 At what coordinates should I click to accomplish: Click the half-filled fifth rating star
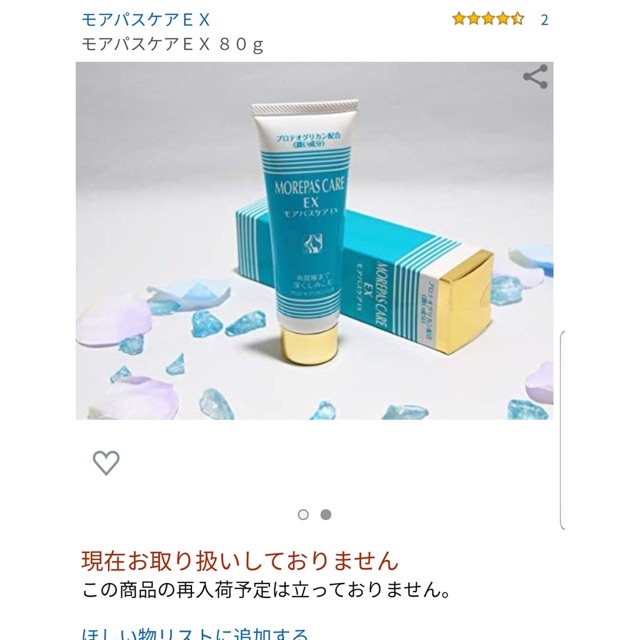[518, 19]
